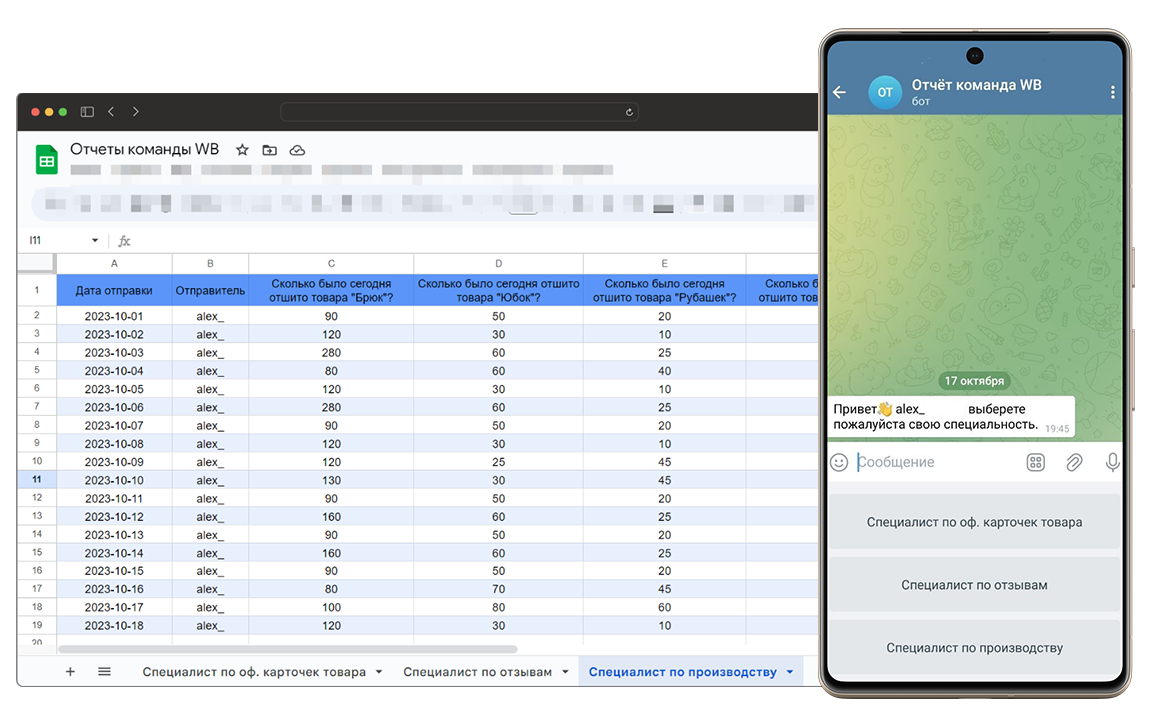Go forward with browser forward arrow
This screenshot has width=1152, height=708.
136,112
